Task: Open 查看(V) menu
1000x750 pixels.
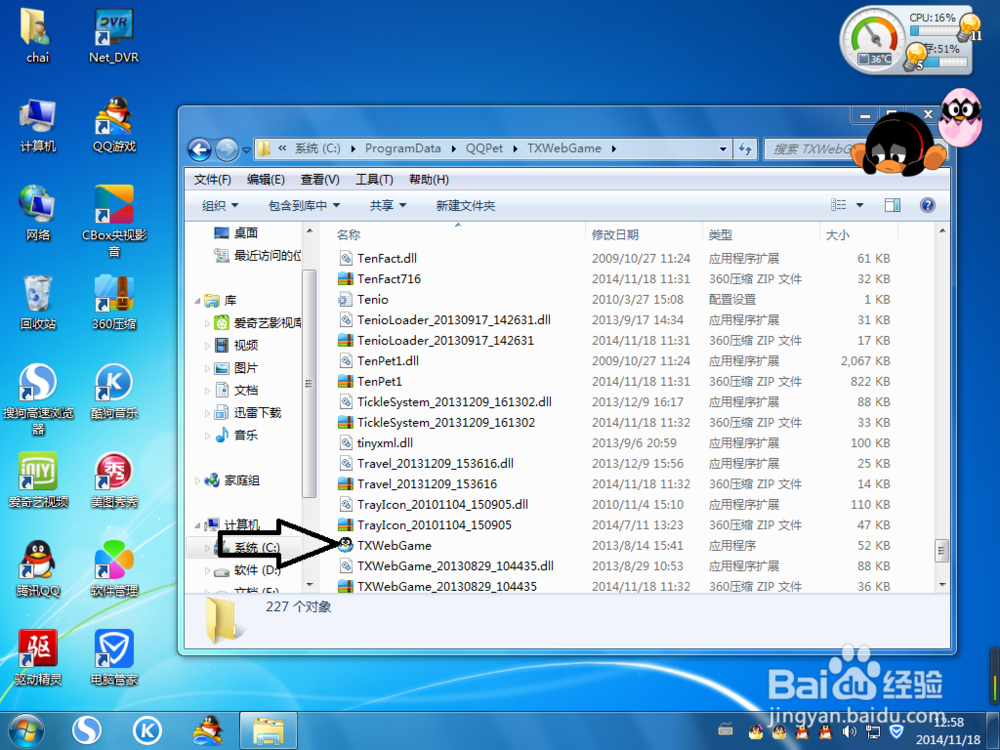Action: tap(320, 180)
